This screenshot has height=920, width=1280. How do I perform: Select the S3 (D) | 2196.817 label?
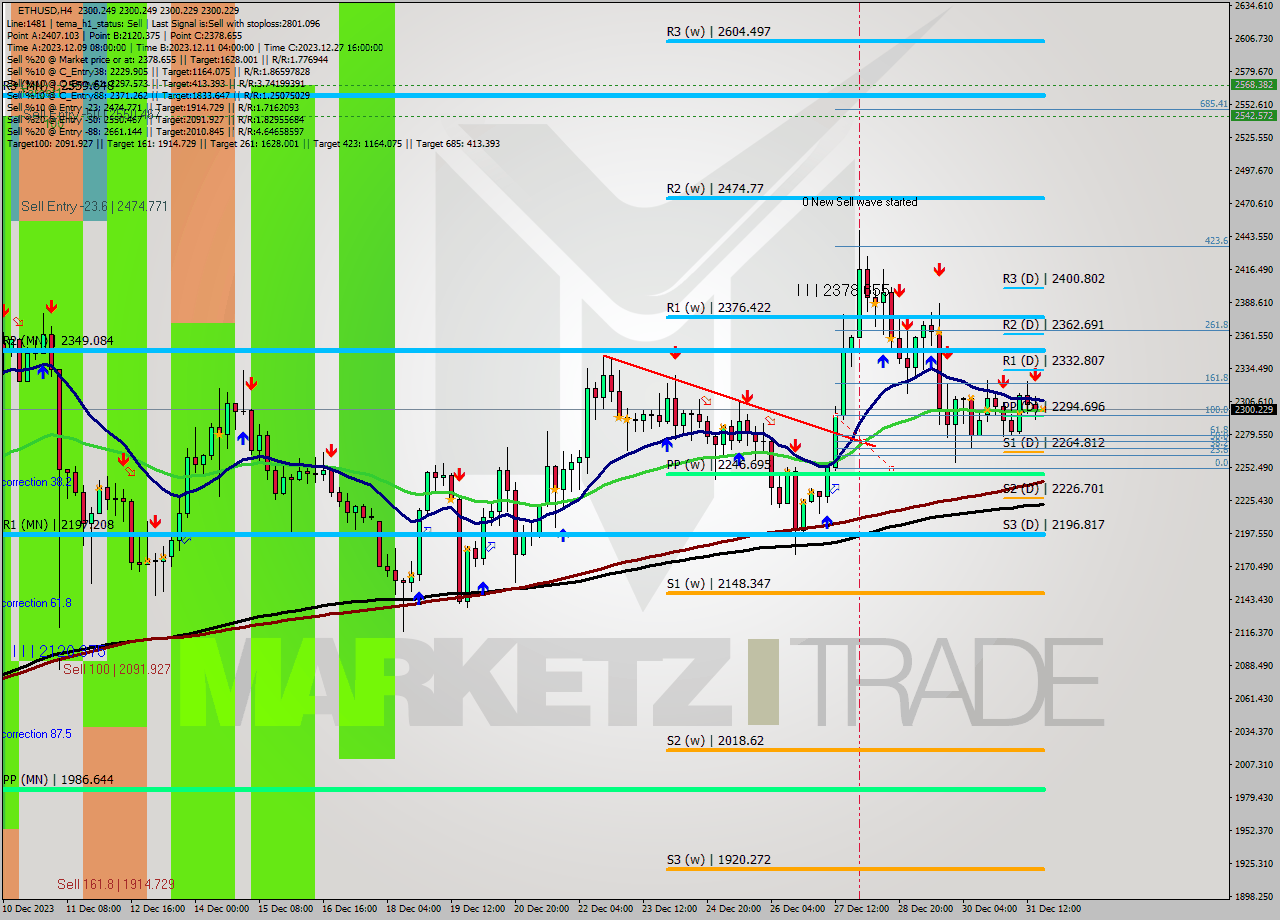[x=1054, y=525]
